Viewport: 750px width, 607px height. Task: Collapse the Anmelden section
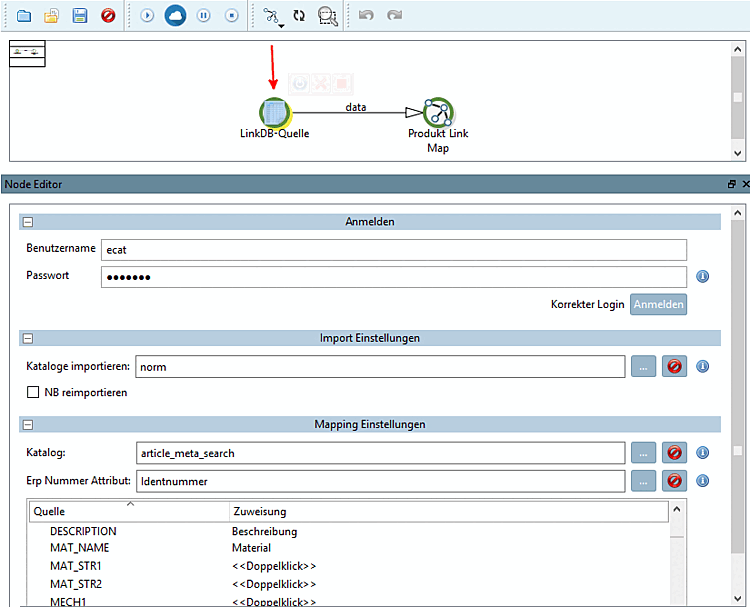(28, 222)
